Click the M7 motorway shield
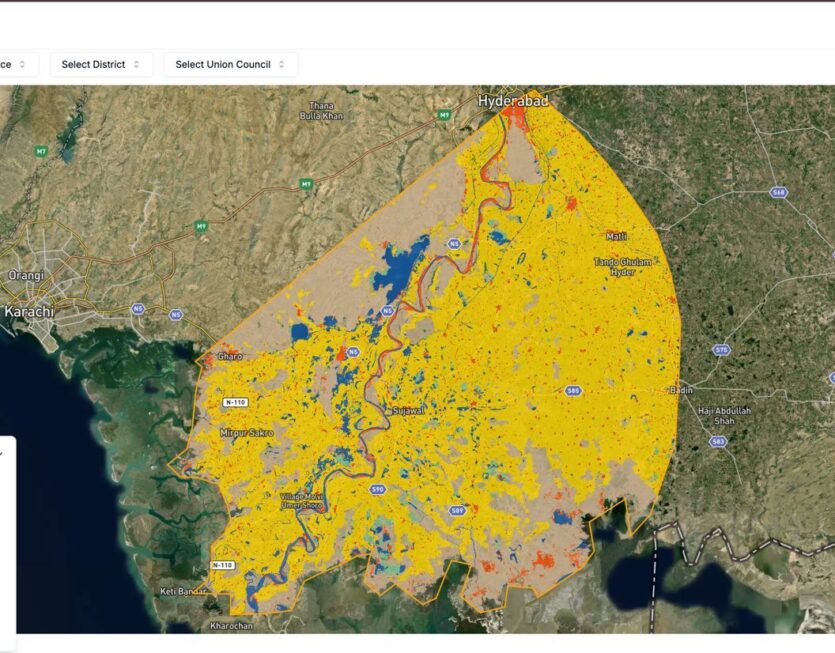Viewport: 835px width, 653px height. click(x=41, y=151)
